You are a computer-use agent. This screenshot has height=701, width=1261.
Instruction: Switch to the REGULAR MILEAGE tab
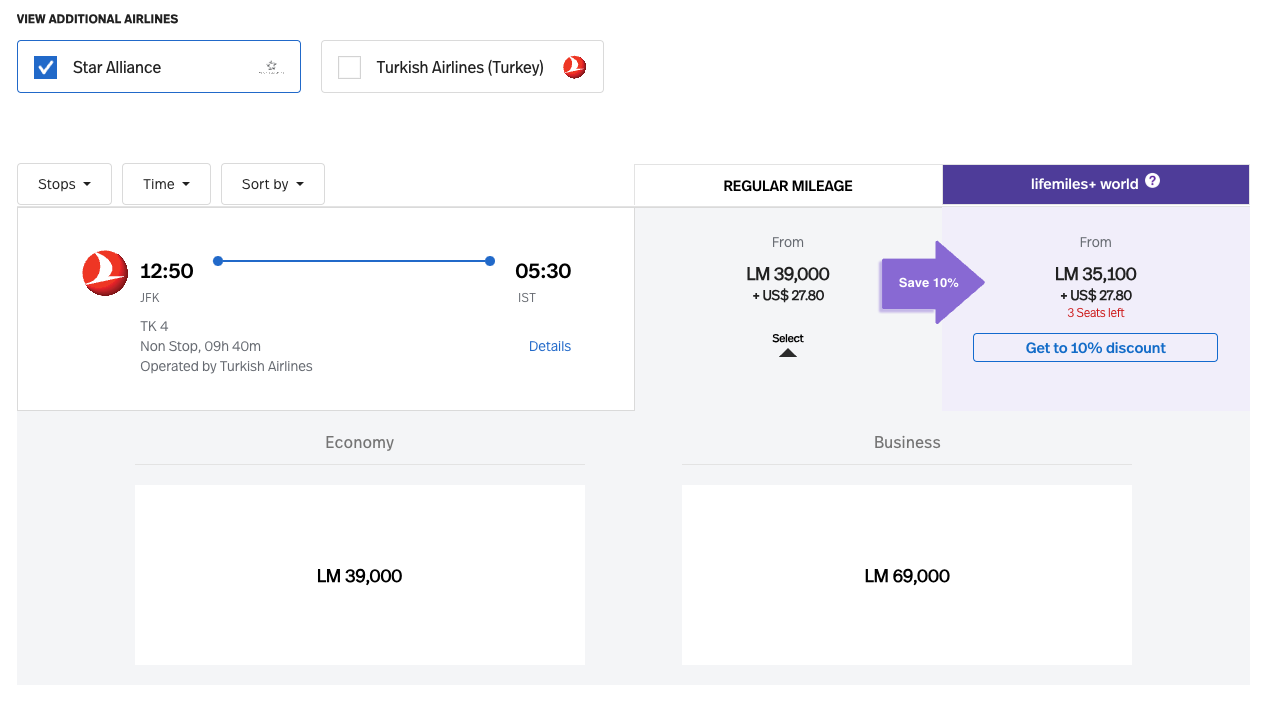(x=788, y=185)
